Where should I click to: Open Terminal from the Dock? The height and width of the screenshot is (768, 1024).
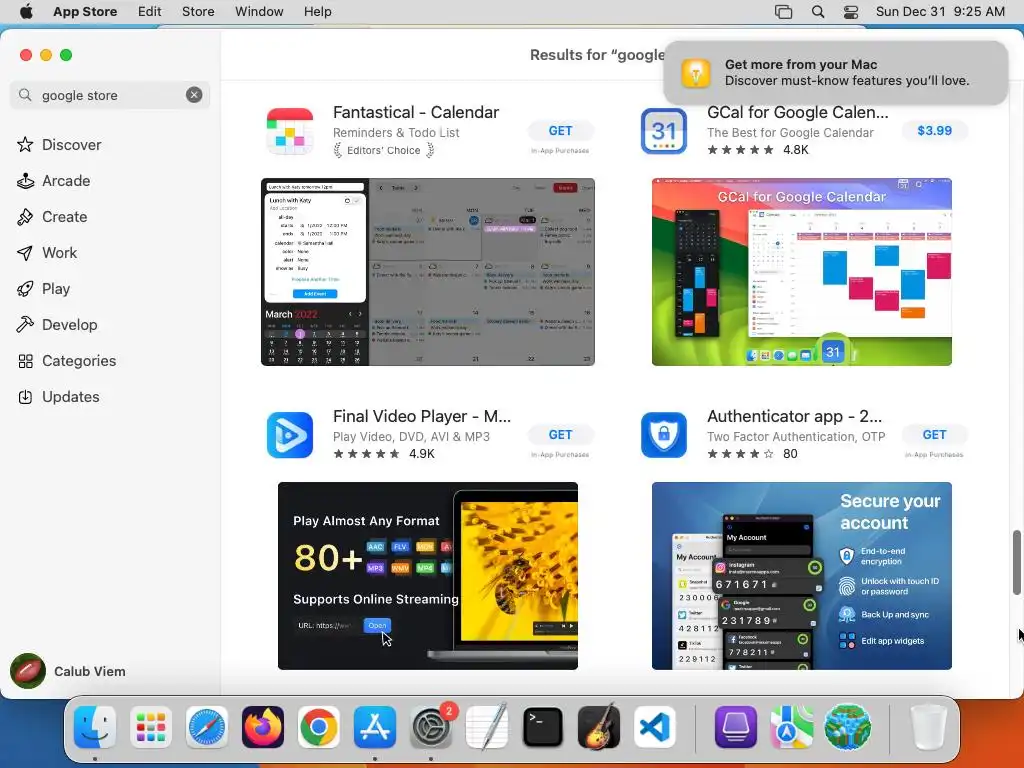pos(543,727)
